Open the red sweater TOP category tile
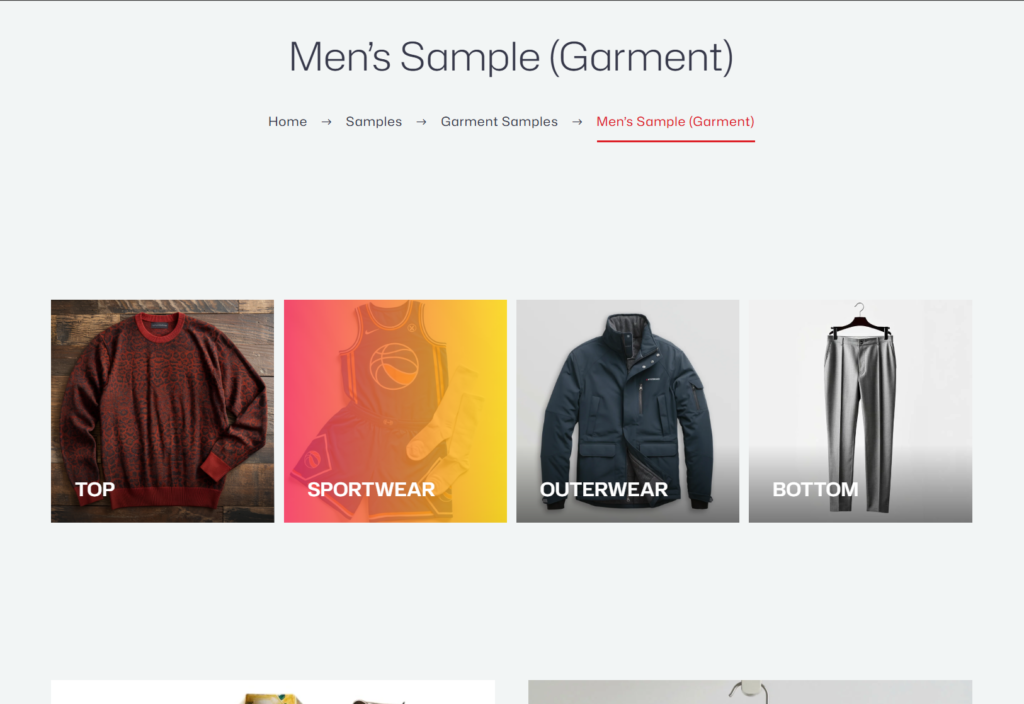The width and height of the screenshot is (1024, 704). click(x=163, y=411)
